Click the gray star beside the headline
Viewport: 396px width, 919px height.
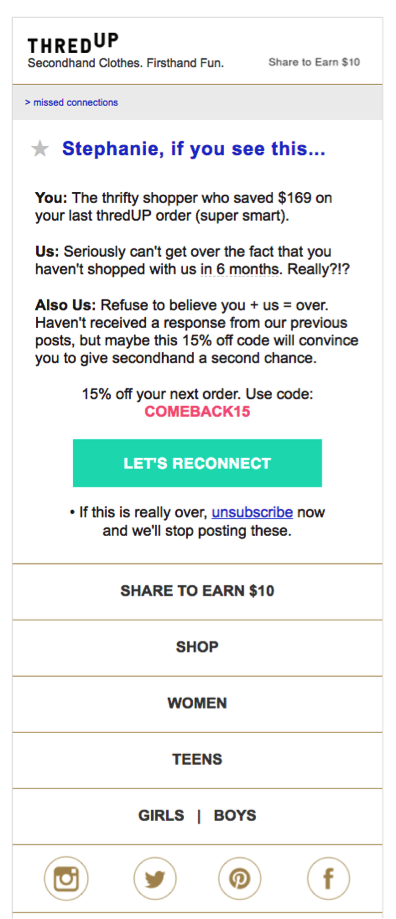pos(40,149)
